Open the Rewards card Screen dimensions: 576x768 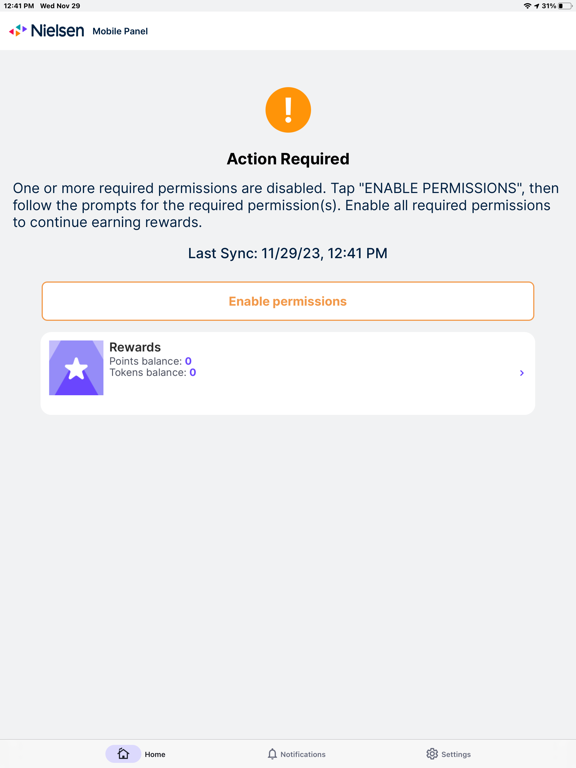pyautogui.click(x=288, y=374)
